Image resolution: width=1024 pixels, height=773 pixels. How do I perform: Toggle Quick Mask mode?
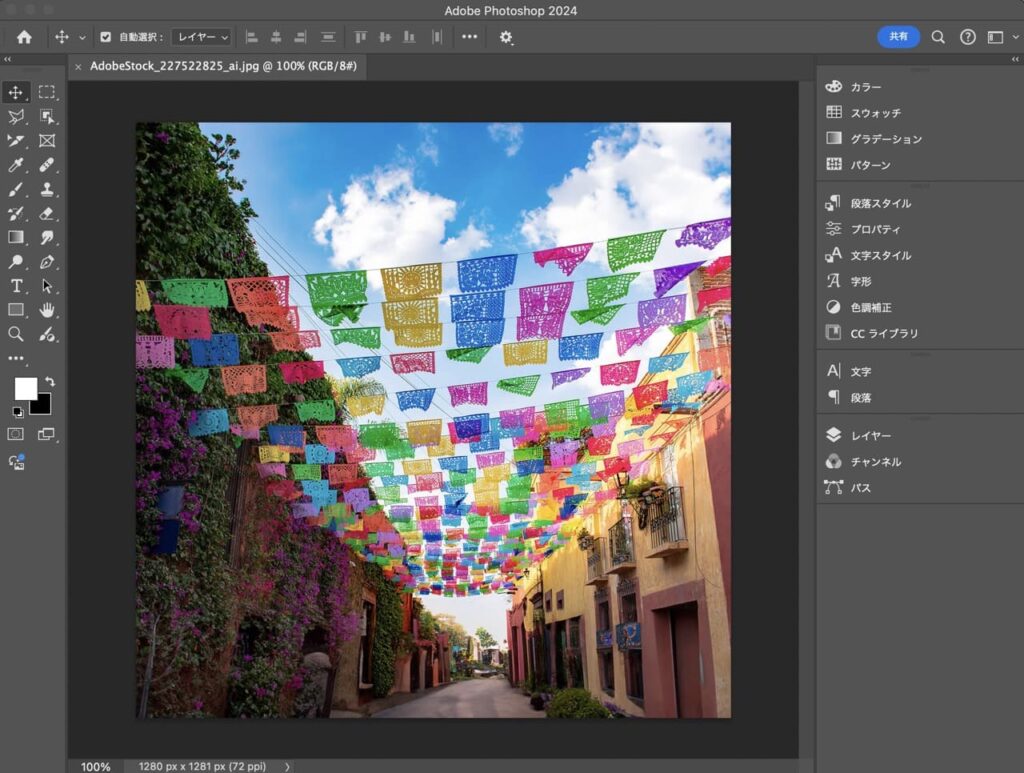16,434
